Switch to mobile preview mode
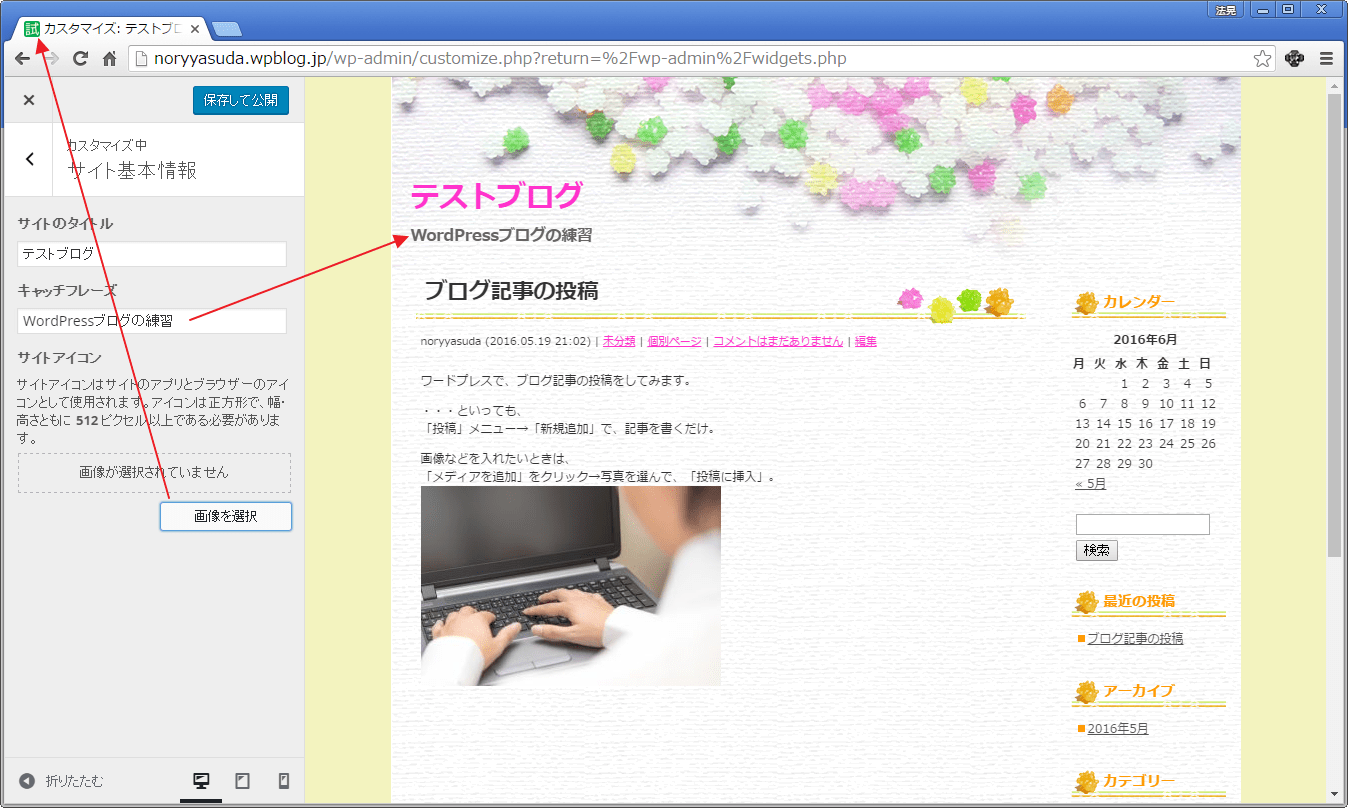Viewport: 1348px width, 808px height. tap(283, 781)
